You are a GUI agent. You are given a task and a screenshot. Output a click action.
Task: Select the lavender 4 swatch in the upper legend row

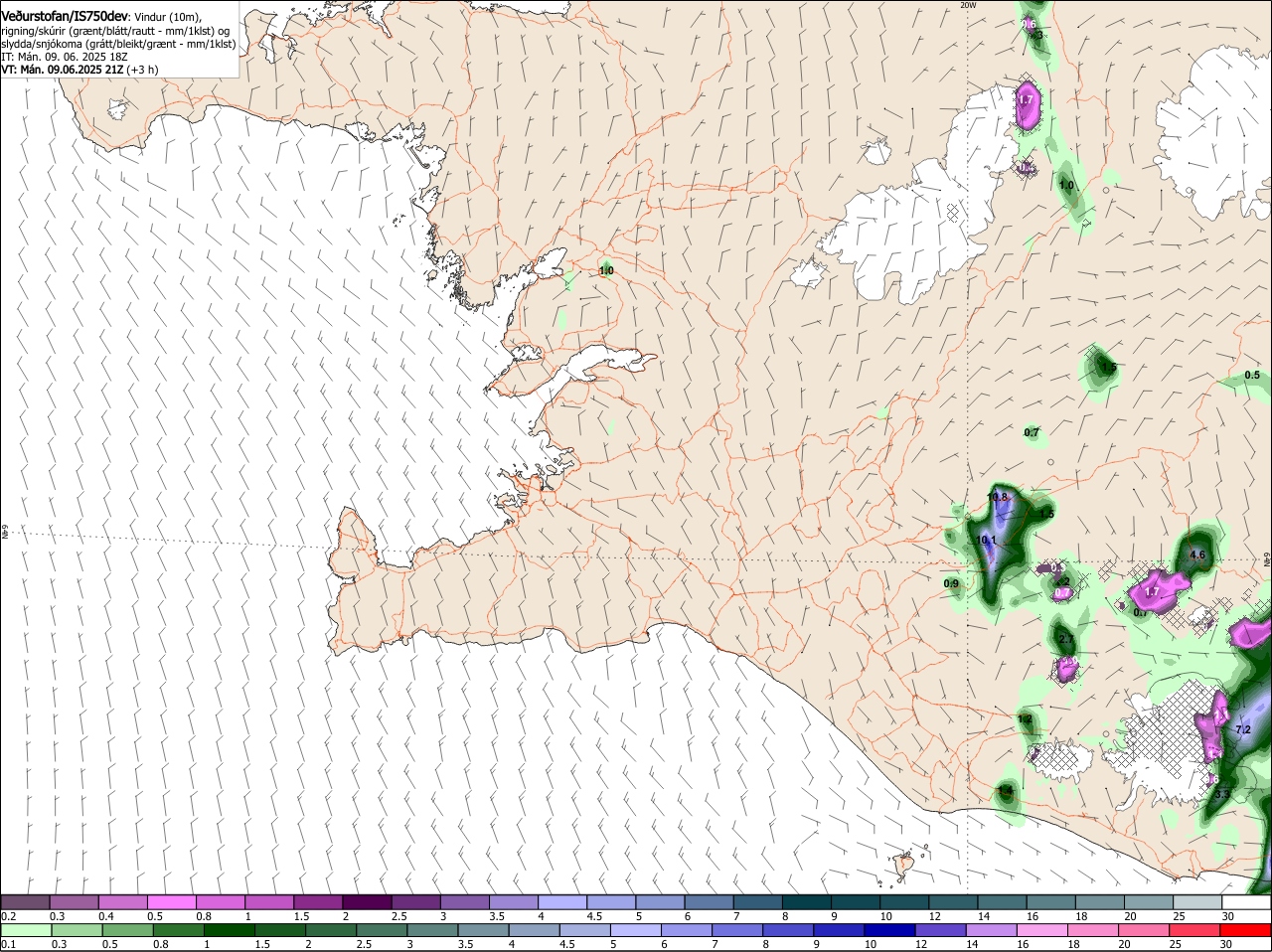click(x=563, y=901)
